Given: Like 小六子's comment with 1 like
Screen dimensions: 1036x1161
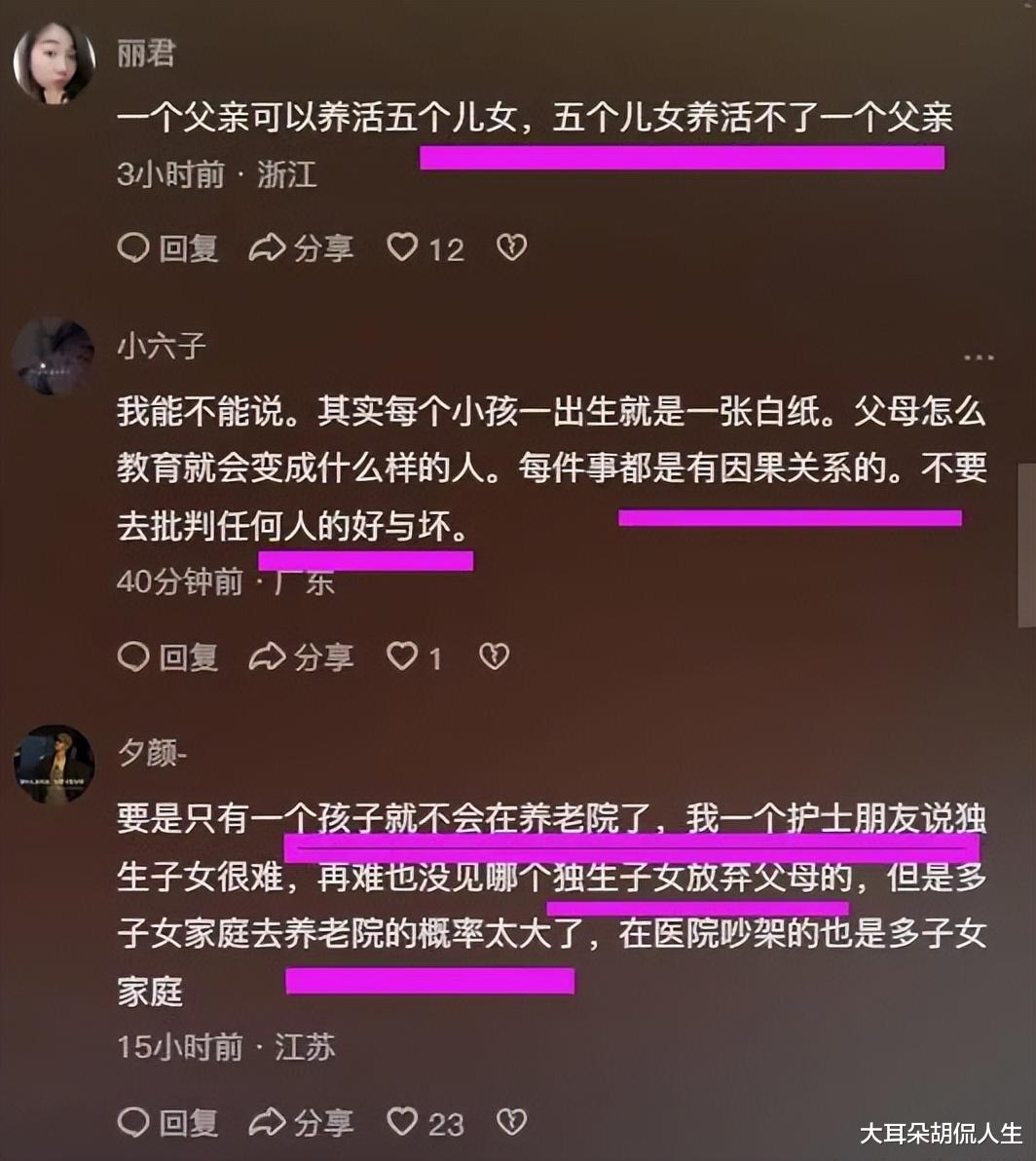Looking at the screenshot, I should click(x=415, y=656).
